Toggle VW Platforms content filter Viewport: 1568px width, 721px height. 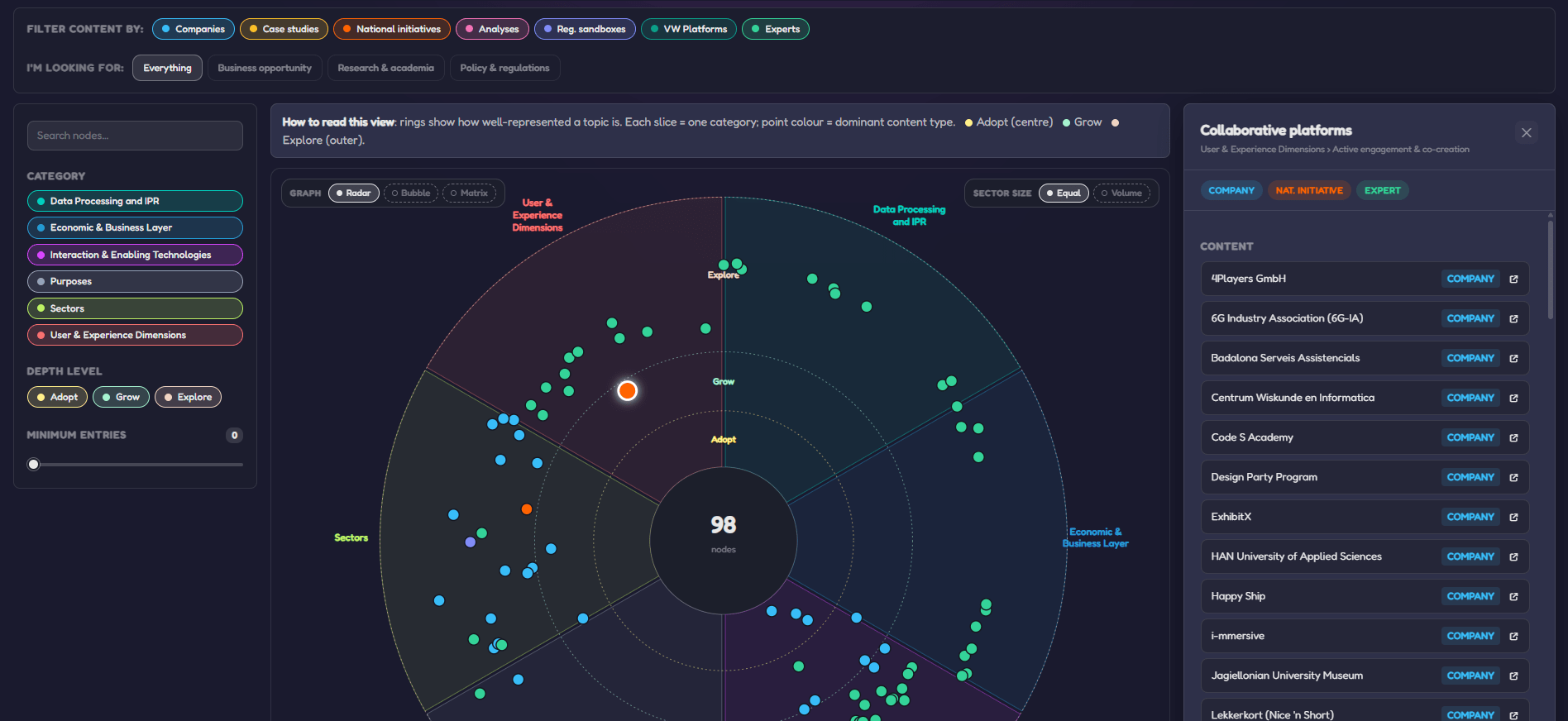click(x=689, y=29)
